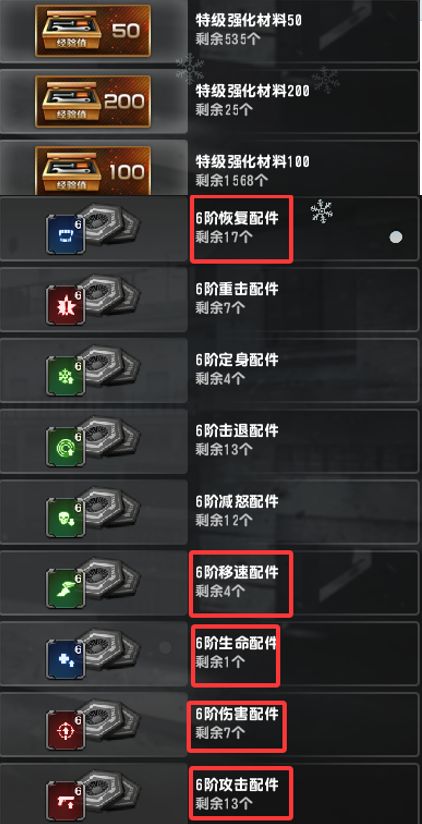The image size is (422, 824).
Task: Click the 特级强化材料100 crate icon
Action: (93, 170)
